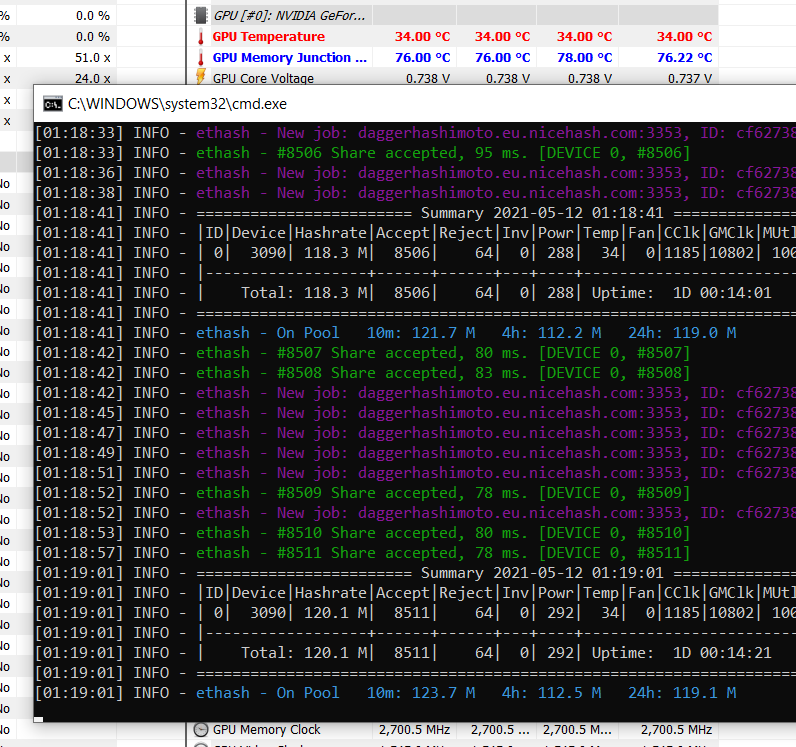This screenshot has width=796, height=747.
Task: Click the GPU Core Voltage lightning icon
Action: (x=201, y=77)
